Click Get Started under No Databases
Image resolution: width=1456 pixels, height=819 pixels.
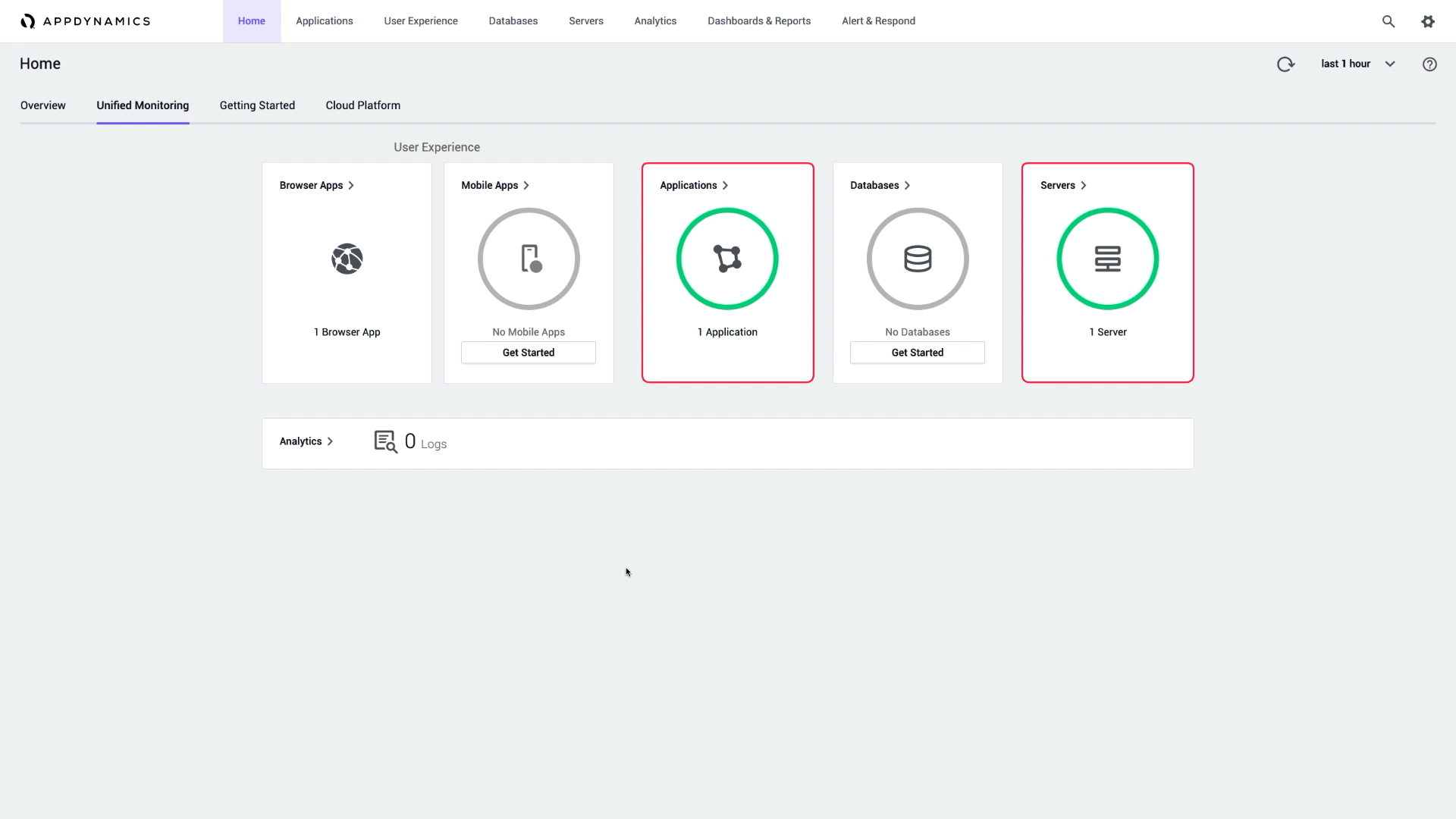[x=918, y=353]
